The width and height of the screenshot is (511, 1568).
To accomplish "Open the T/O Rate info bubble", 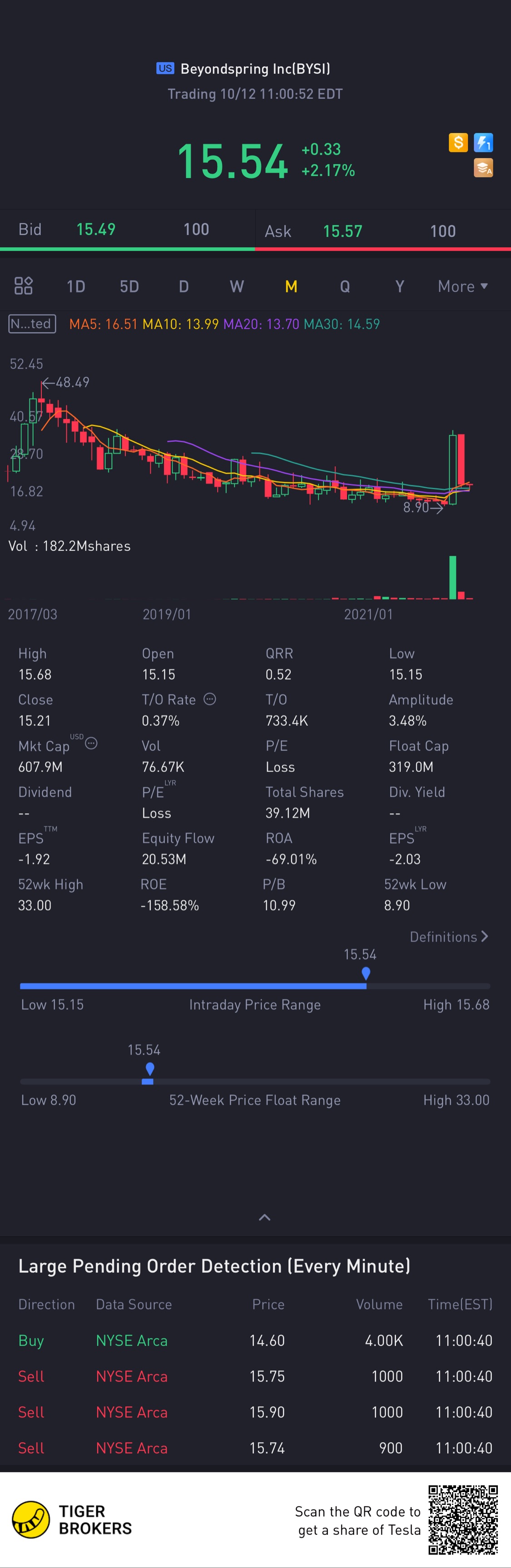I will 210,699.
